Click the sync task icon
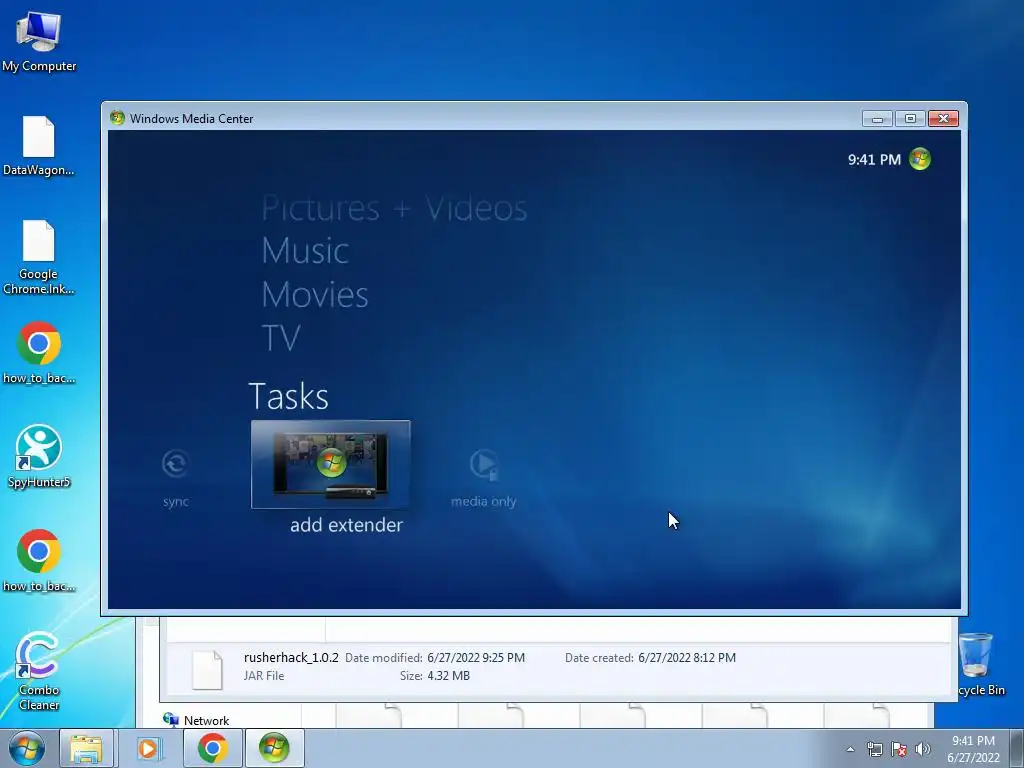This screenshot has width=1024, height=768. [x=175, y=464]
